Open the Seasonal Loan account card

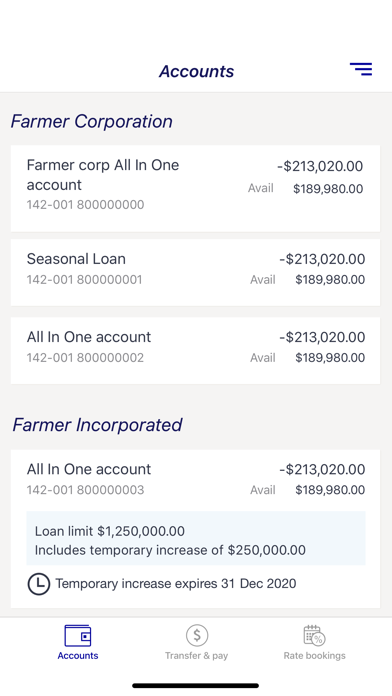[x=195, y=272]
